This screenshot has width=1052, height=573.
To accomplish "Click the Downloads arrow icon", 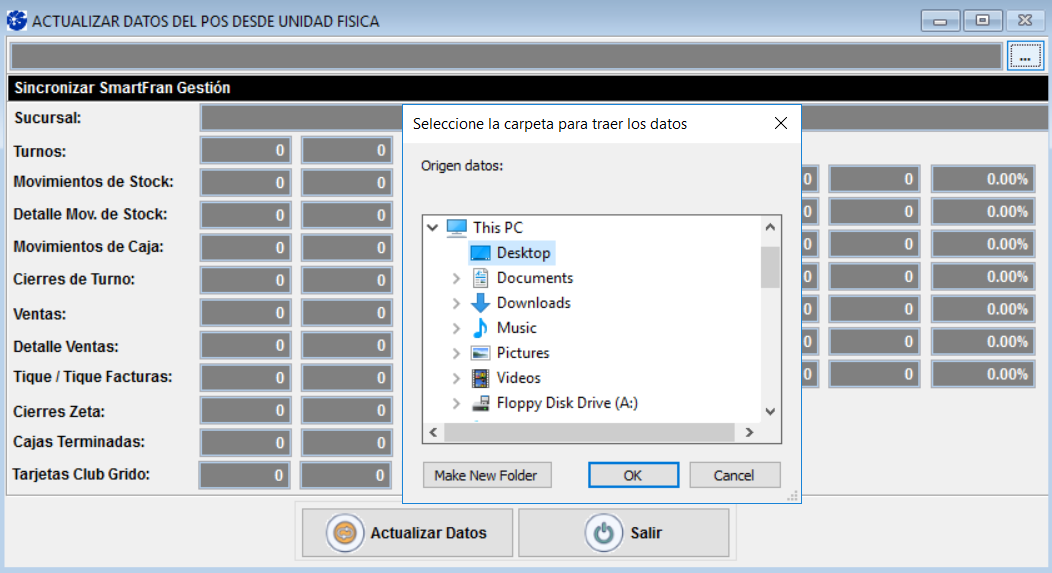I will click(480, 303).
